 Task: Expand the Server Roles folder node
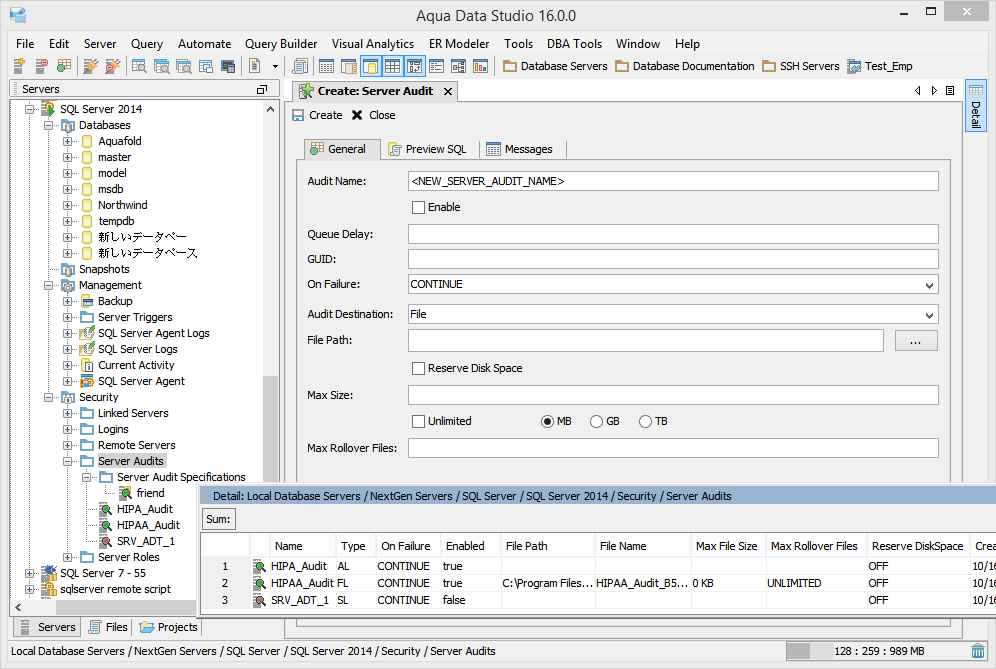[67, 557]
